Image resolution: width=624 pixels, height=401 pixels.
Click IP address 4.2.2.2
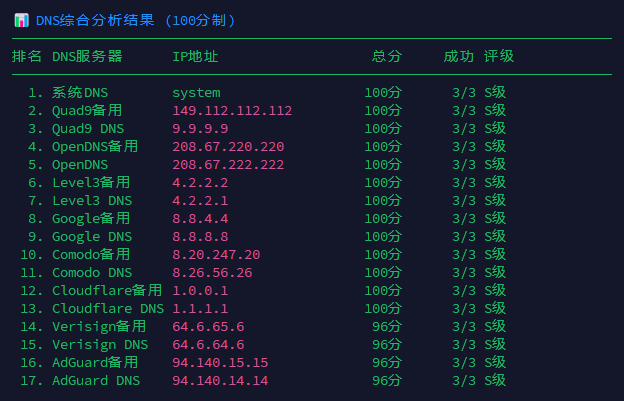200,183
